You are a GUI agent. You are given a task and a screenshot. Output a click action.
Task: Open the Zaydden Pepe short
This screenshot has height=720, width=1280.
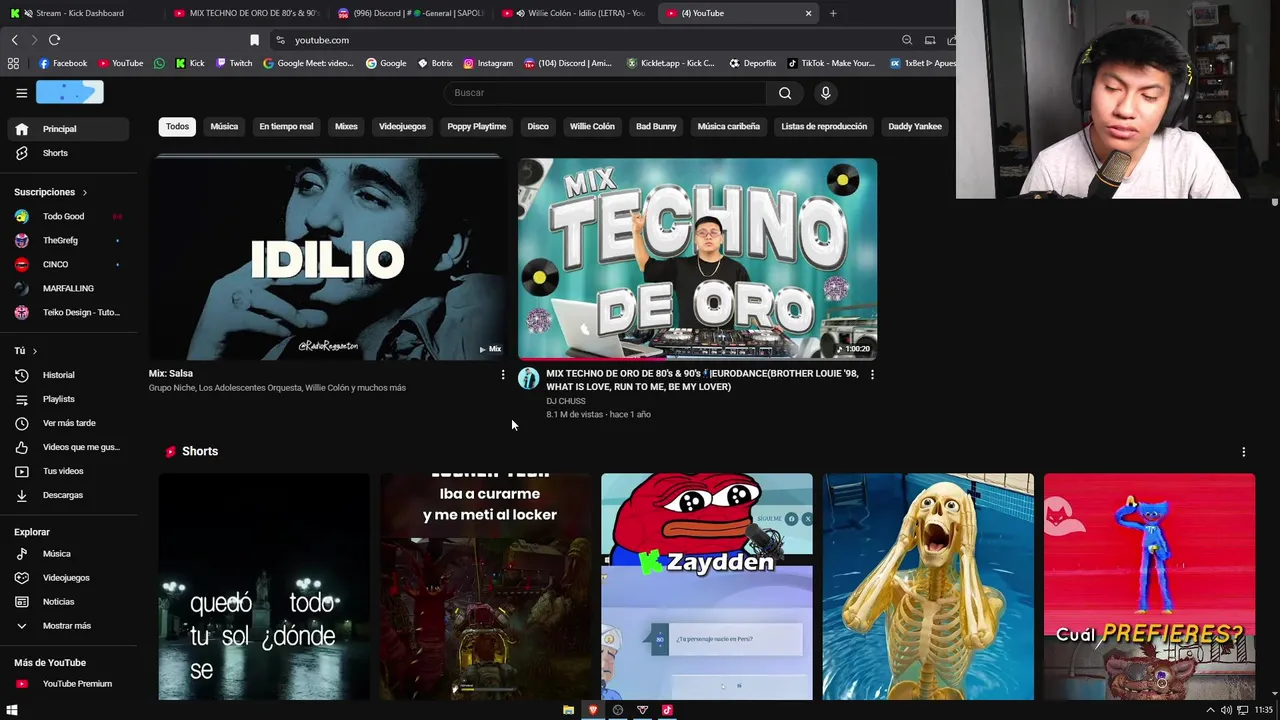pos(707,587)
